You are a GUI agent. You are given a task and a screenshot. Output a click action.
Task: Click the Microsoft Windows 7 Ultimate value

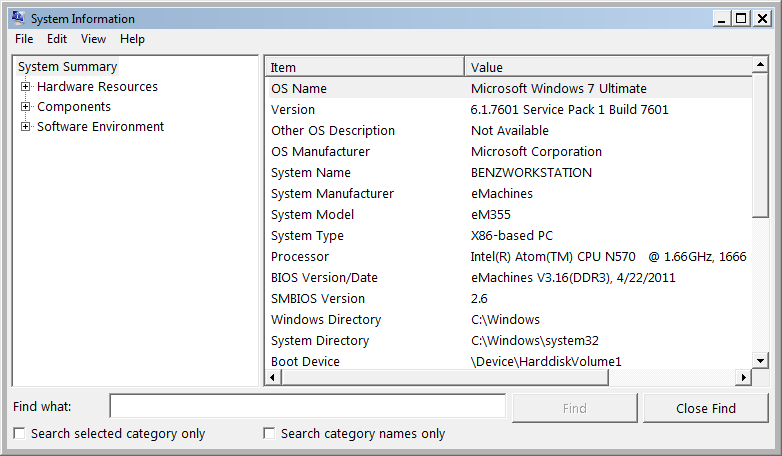[x=559, y=88]
